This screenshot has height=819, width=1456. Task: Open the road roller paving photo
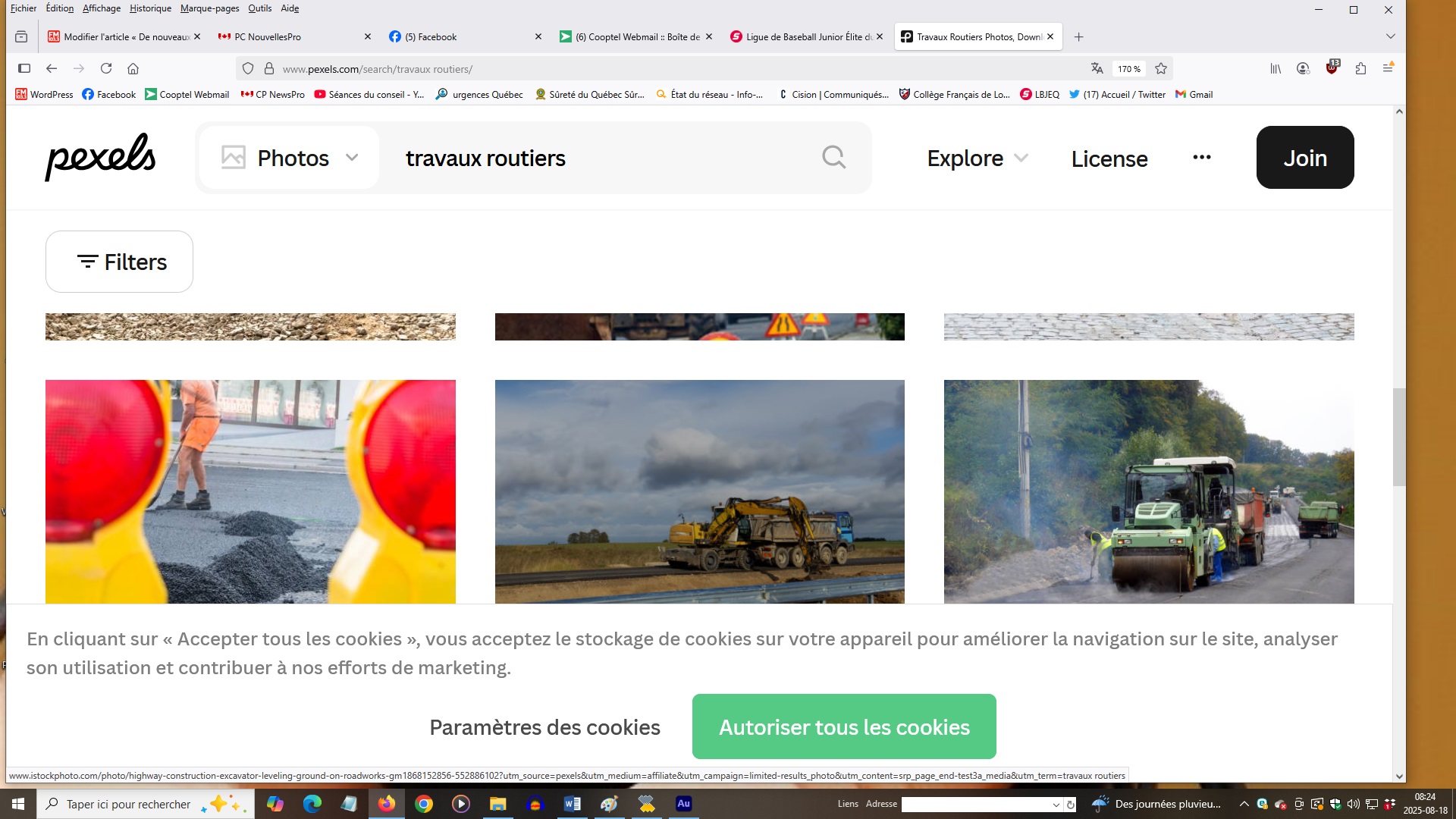(x=1148, y=491)
